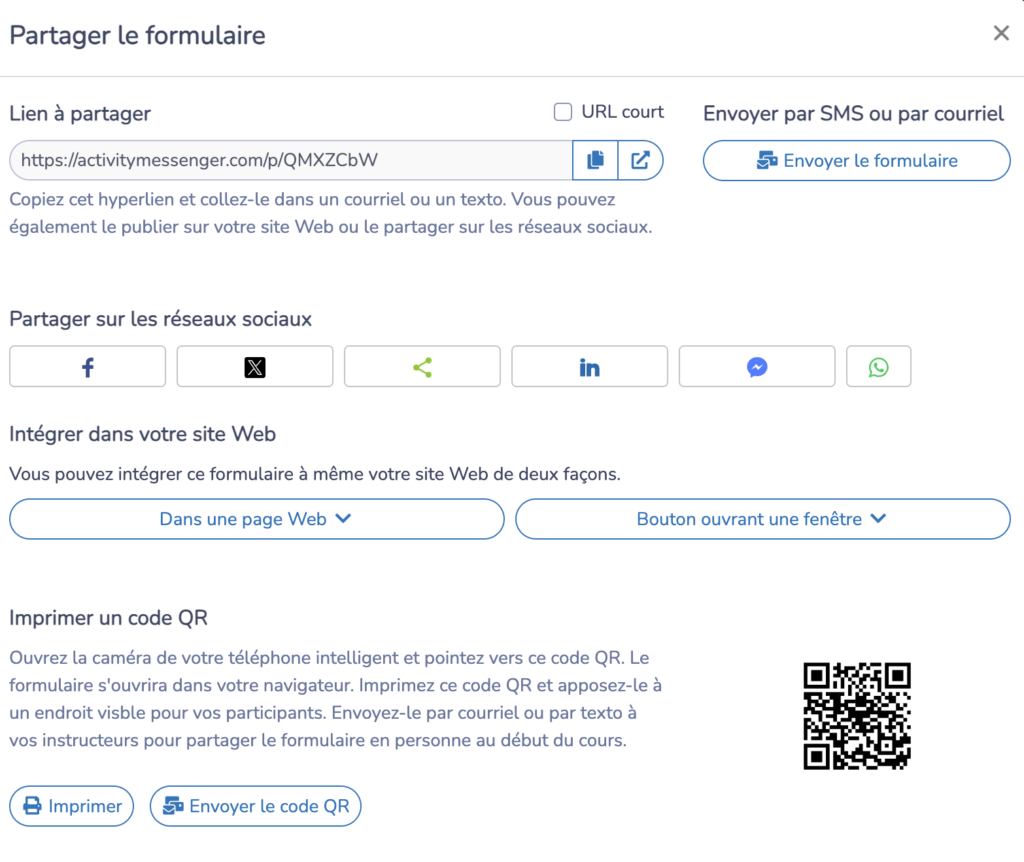The width and height of the screenshot is (1024, 862).
Task: Click the QR code image
Action: [857, 716]
